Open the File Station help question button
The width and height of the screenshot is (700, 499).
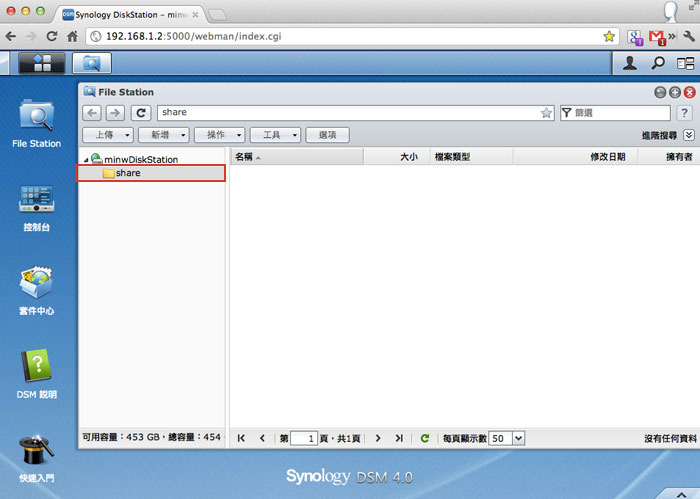tap(684, 113)
